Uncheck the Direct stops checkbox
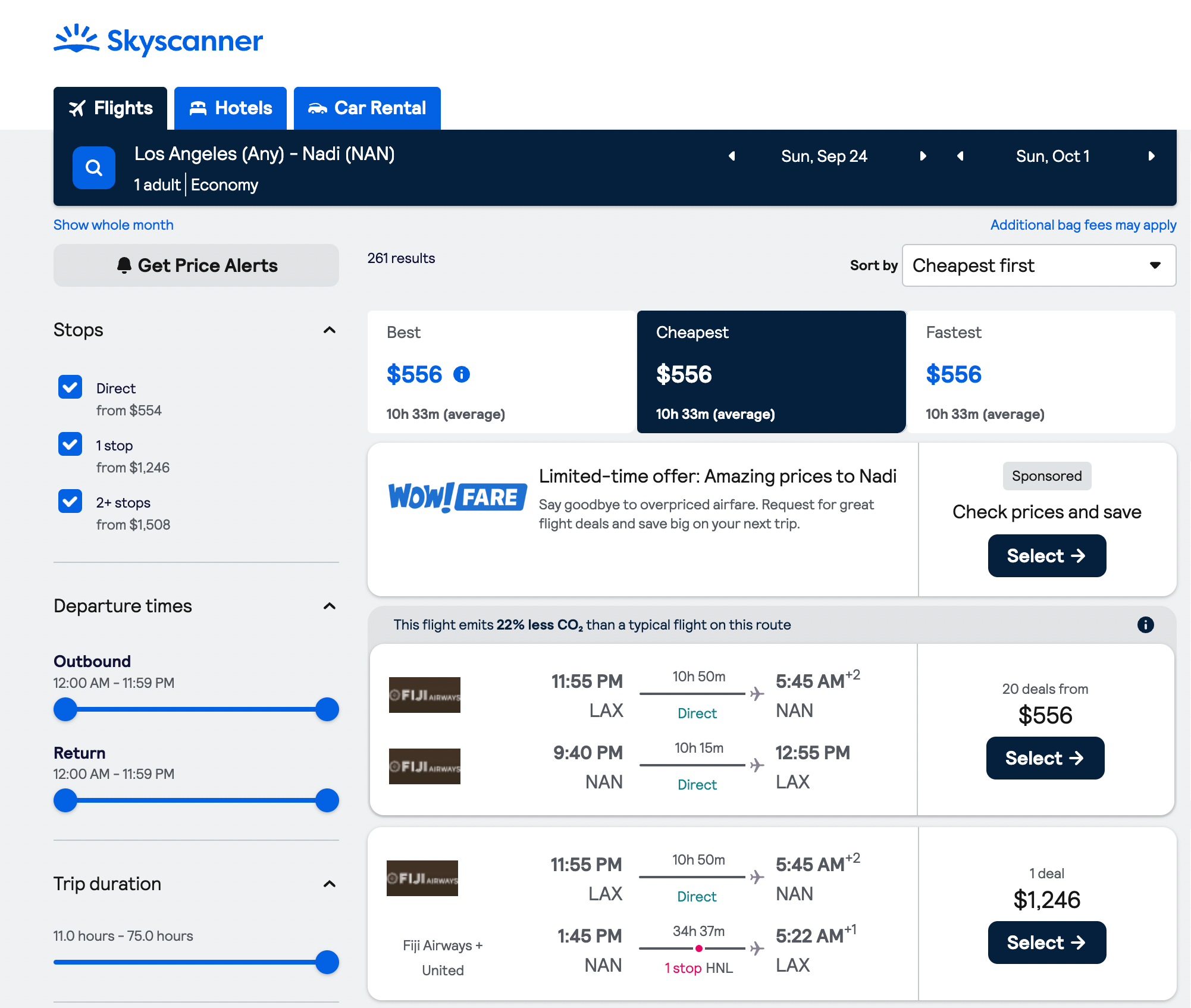The width and height of the screenshot is (1191, 1008). (x=70, y=387)
